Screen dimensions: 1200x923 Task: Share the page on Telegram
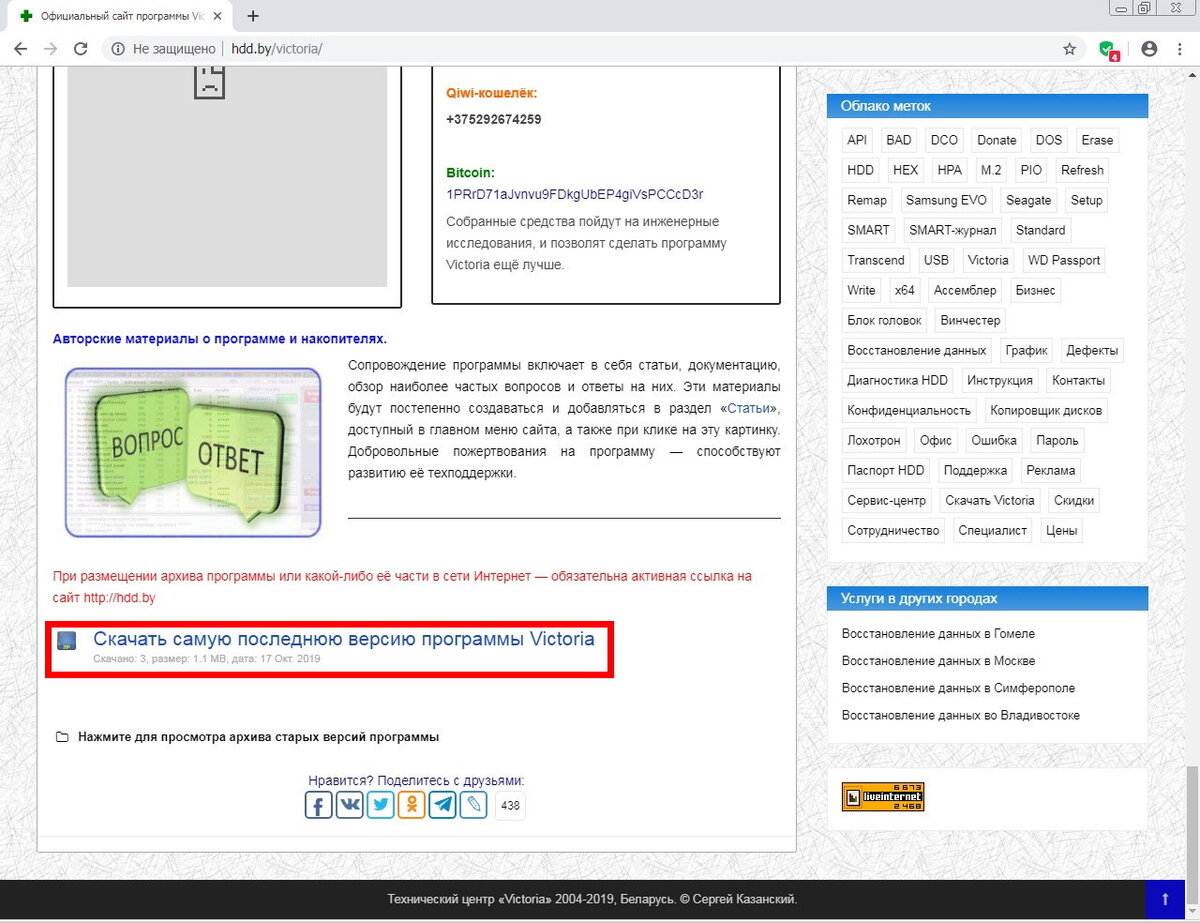click(x=442, y=805)
